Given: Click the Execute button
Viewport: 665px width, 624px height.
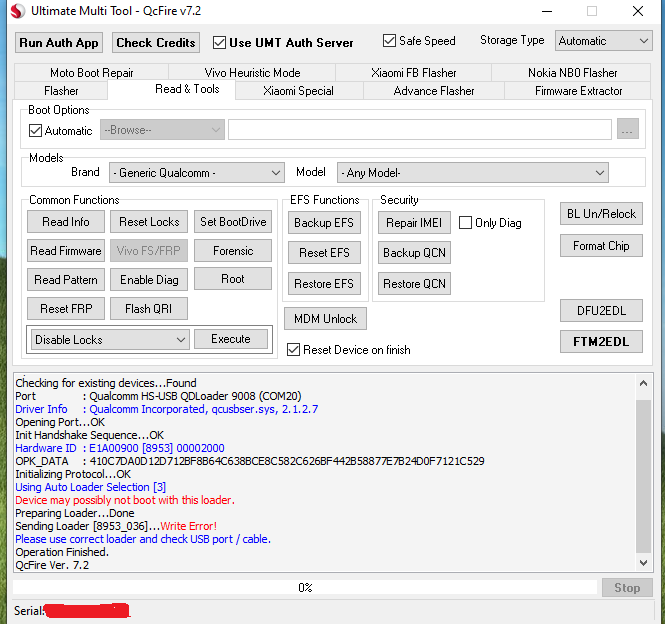Looking at the screenshot, I should point(231,339).
